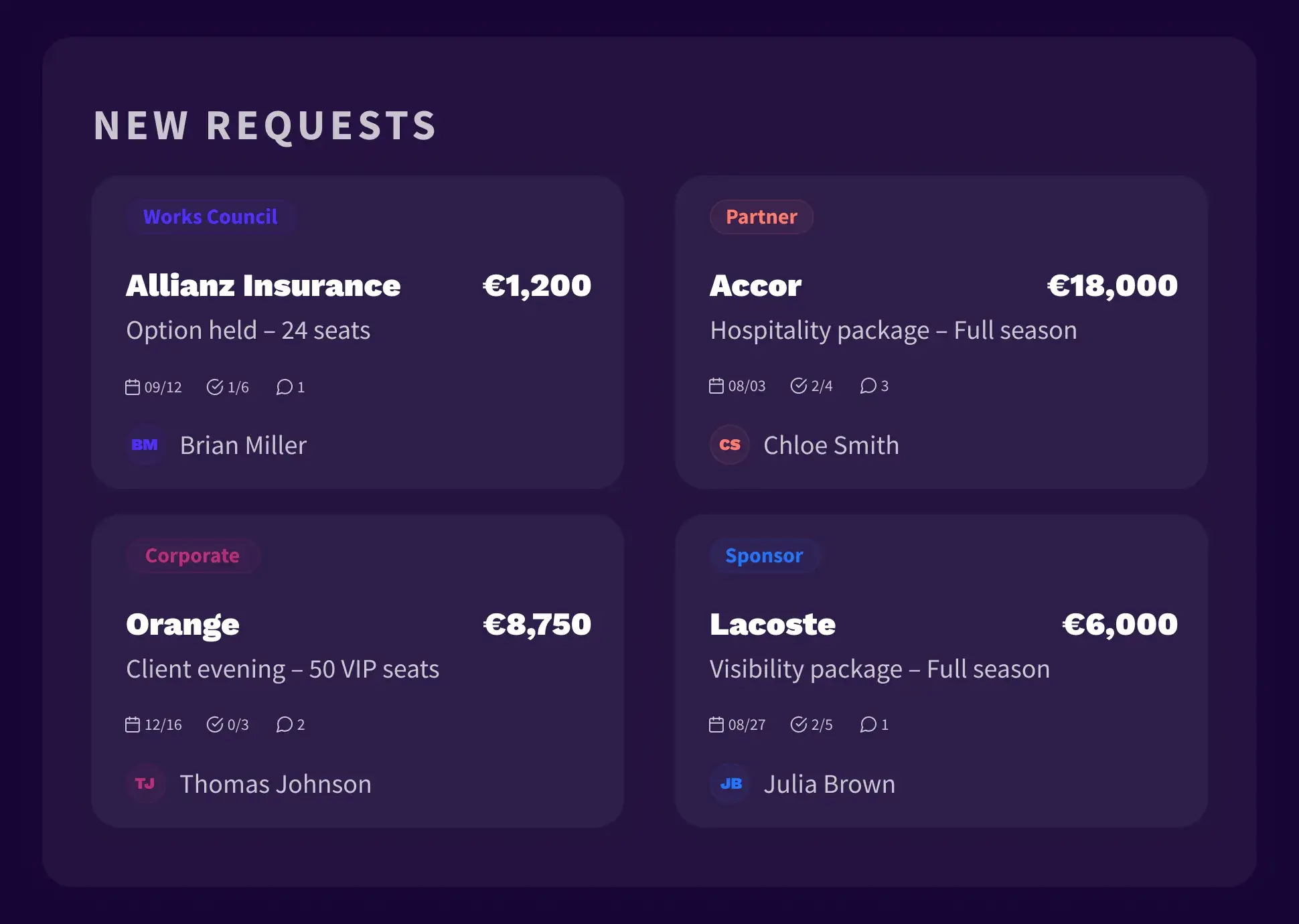The width and height of the screenshot is (1299, 924).
Task: Click the Sponsor tag on Lacoste card
Action: [x=764, y=556]
